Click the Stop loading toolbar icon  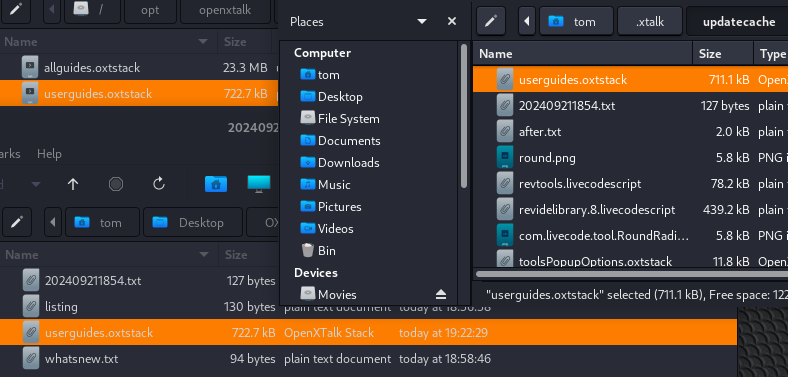[x=116, y=184]
